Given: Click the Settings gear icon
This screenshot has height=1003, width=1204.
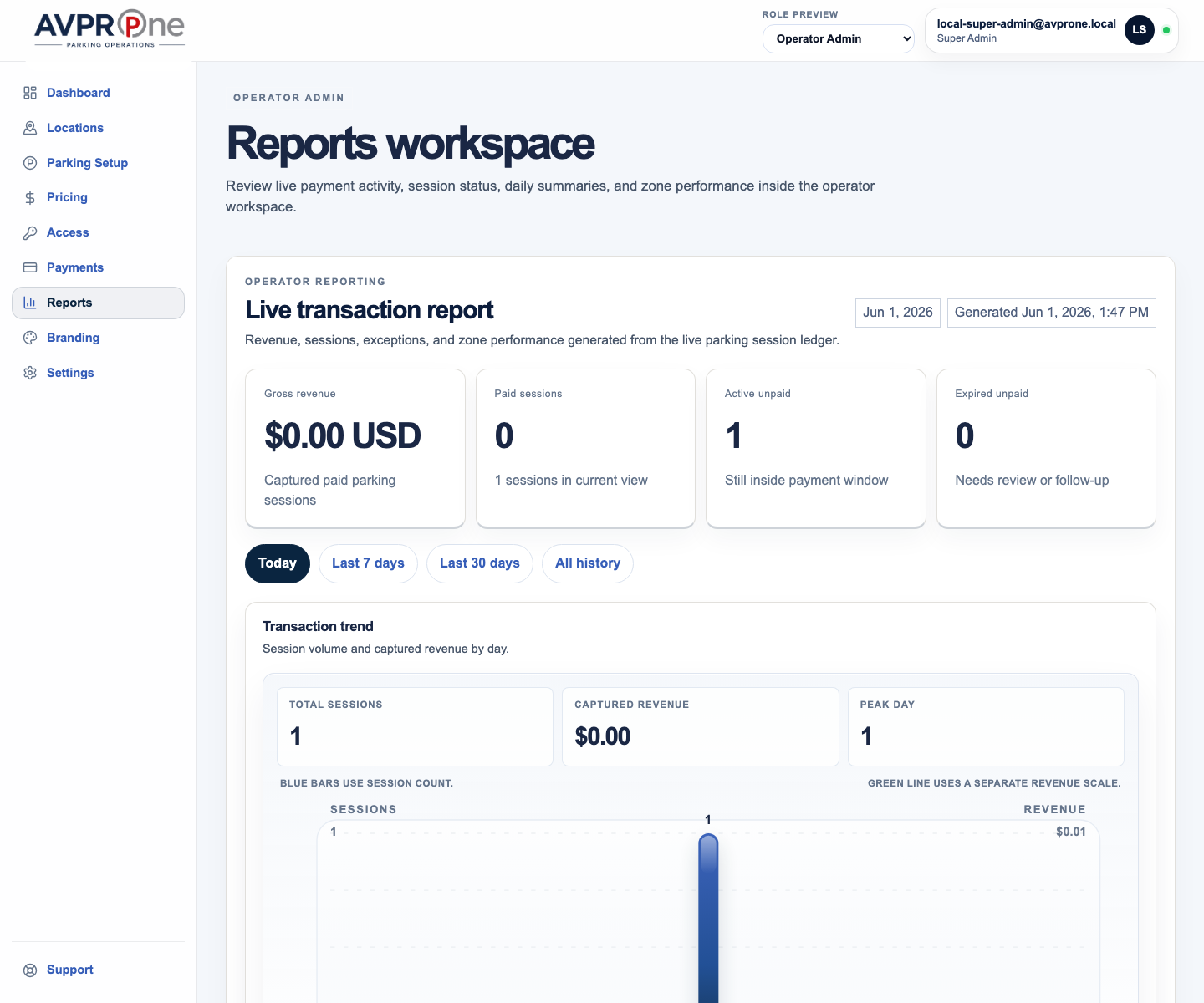Looking at the screenshot, I should point(30,373).
